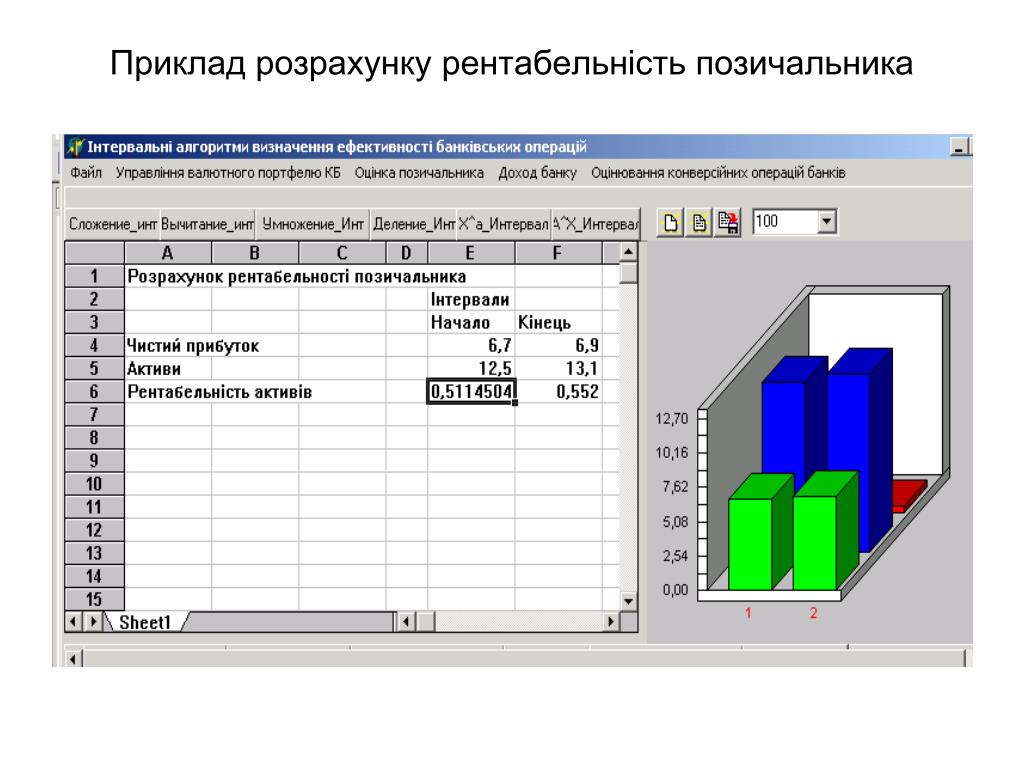Click the new document toolbar icon
The width and height of the screenshot is (1024, 768).
[x=671, y=223]
